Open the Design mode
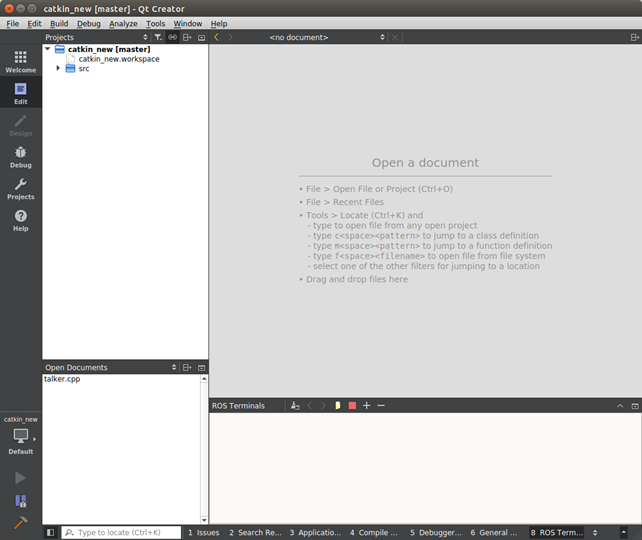This screenshot has width=642, height=540. tap(20, 125)
